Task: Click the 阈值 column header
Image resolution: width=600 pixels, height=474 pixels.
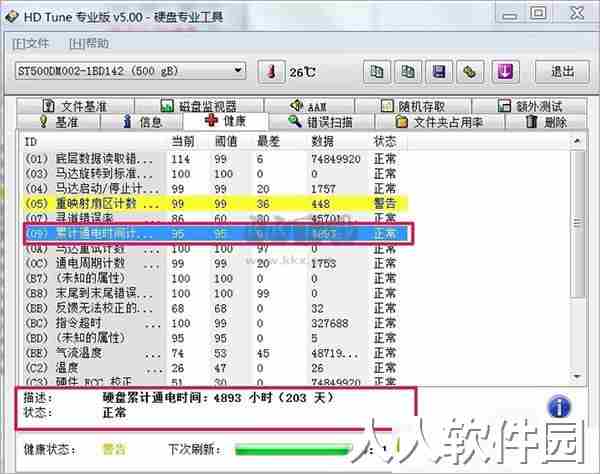Action: [x=226, y=142]
